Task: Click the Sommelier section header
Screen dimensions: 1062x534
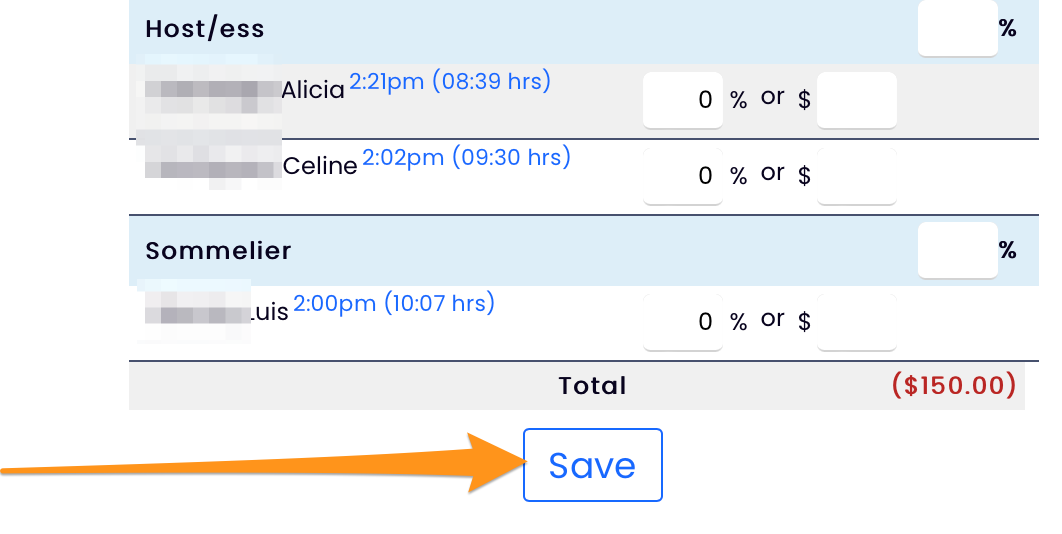Action: point(218,250)
